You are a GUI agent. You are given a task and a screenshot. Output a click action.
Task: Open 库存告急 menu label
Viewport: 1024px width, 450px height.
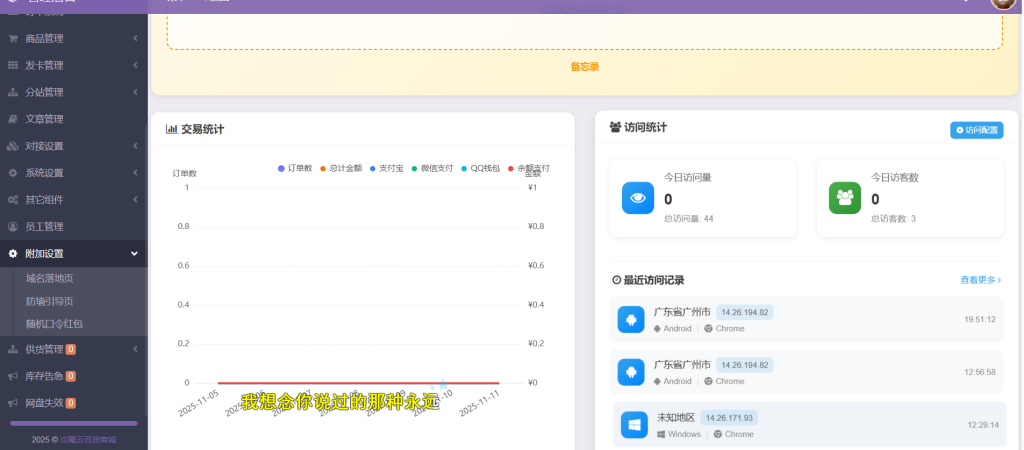44,376
